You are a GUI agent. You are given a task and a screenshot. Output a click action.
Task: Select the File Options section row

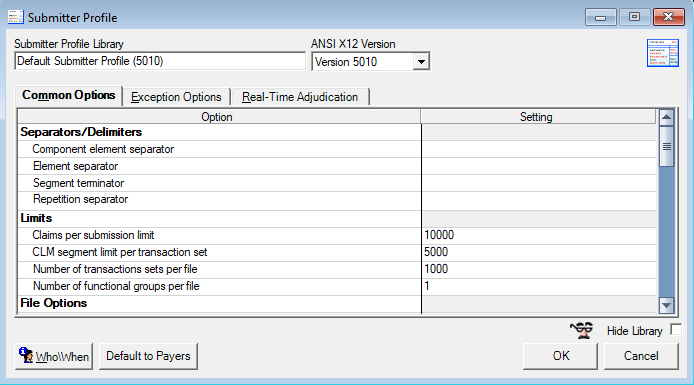click(x=219, y=304)
